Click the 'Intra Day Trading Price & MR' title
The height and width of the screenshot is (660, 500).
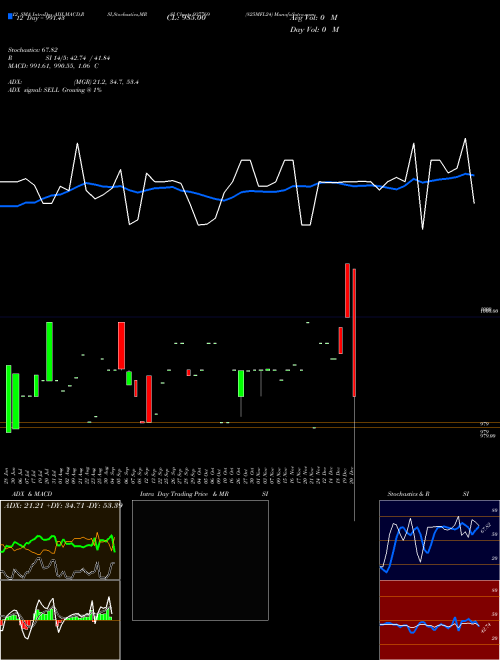(x=184, y=494)
